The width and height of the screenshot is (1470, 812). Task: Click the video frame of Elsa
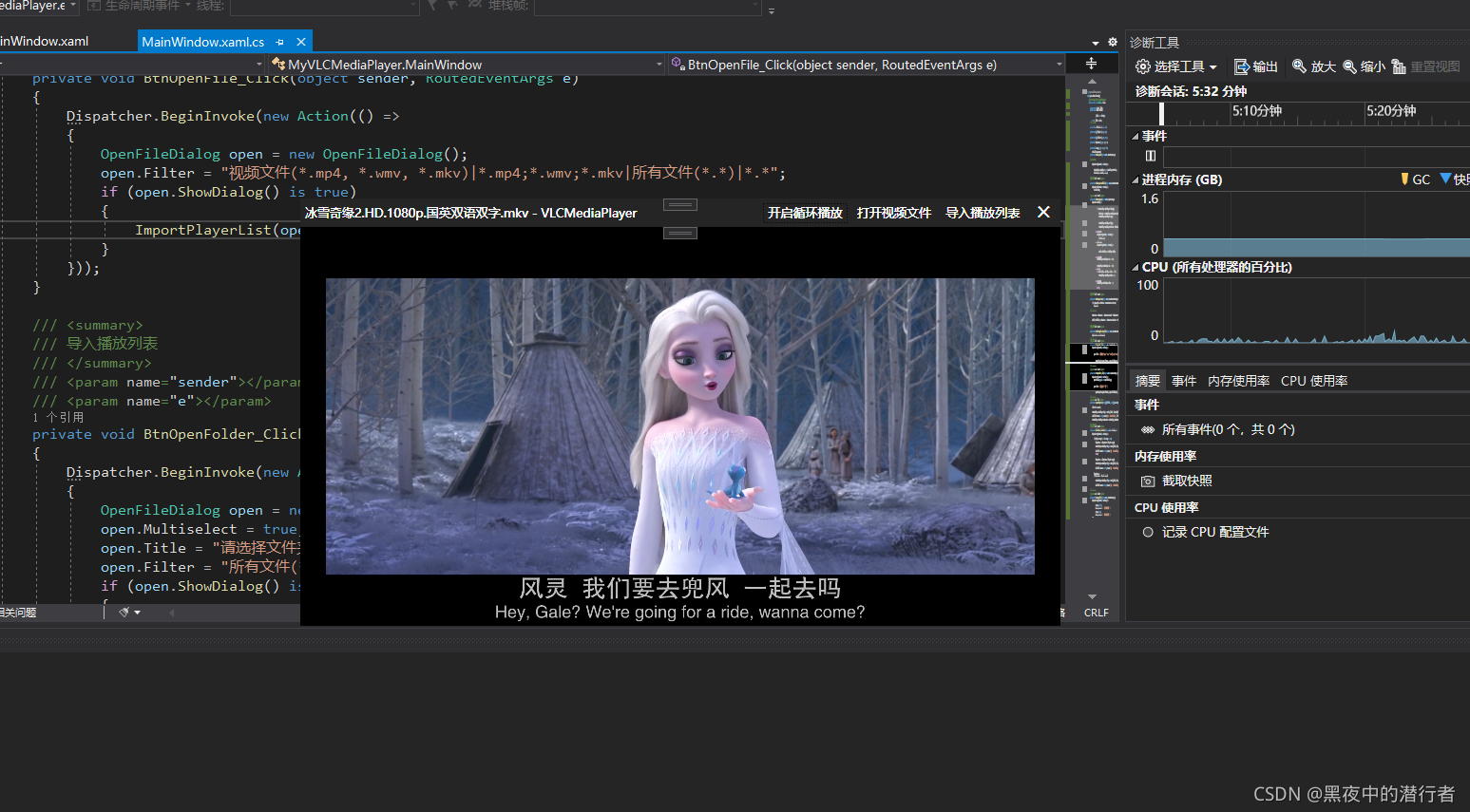pos(680,426)
